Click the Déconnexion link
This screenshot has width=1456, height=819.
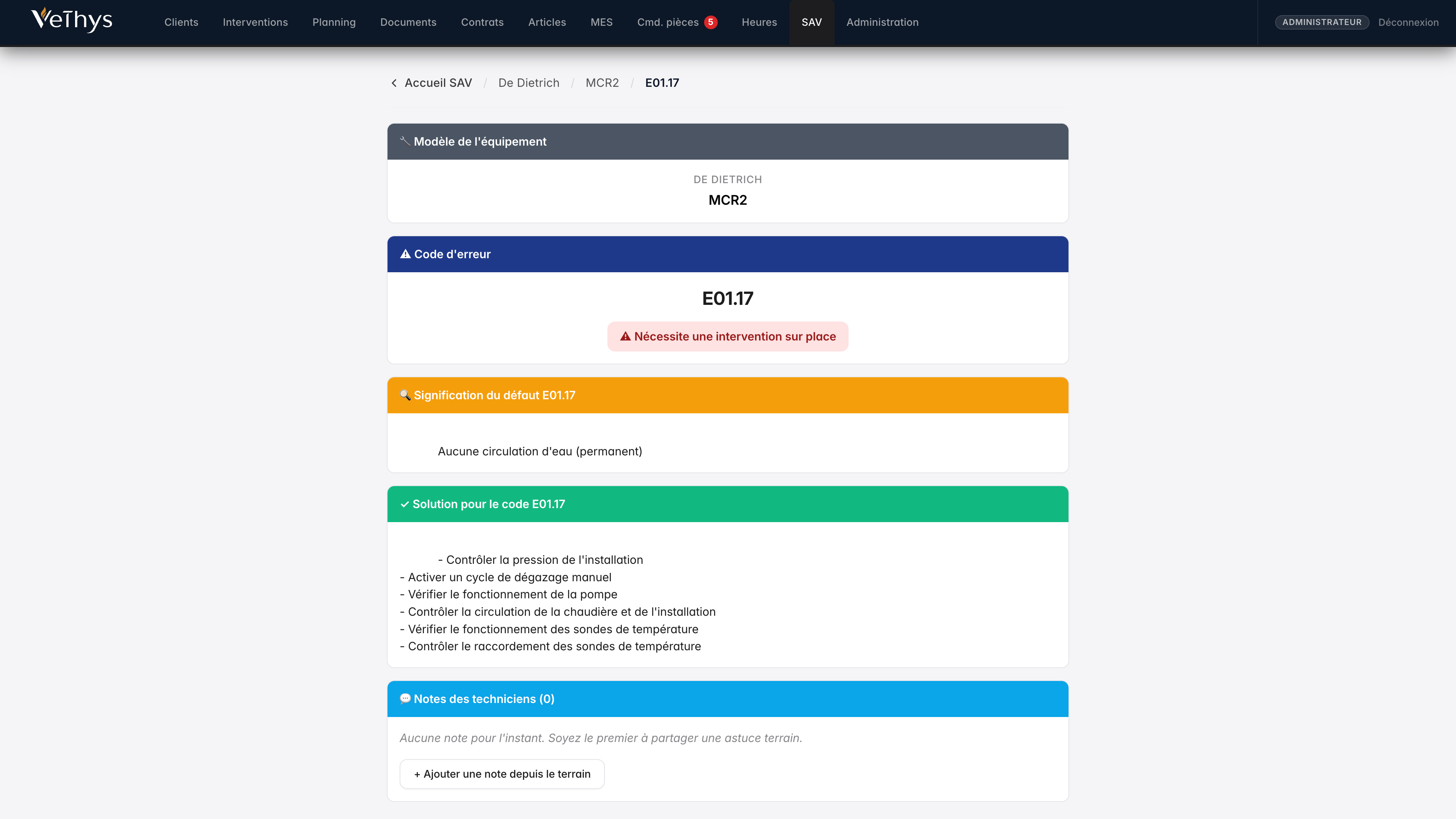click(x=1408, y=22)
